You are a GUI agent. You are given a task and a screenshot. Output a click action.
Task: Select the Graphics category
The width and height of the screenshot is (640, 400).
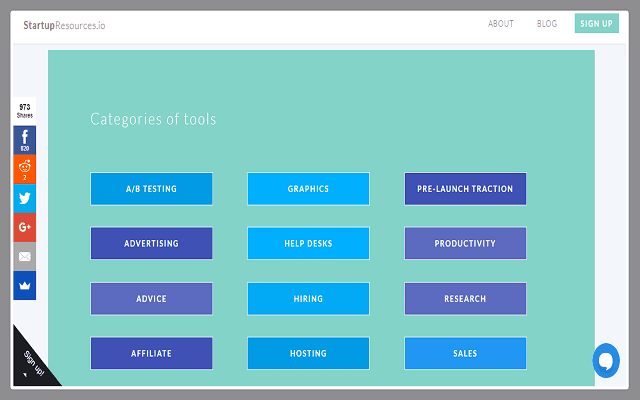[308, 189]
